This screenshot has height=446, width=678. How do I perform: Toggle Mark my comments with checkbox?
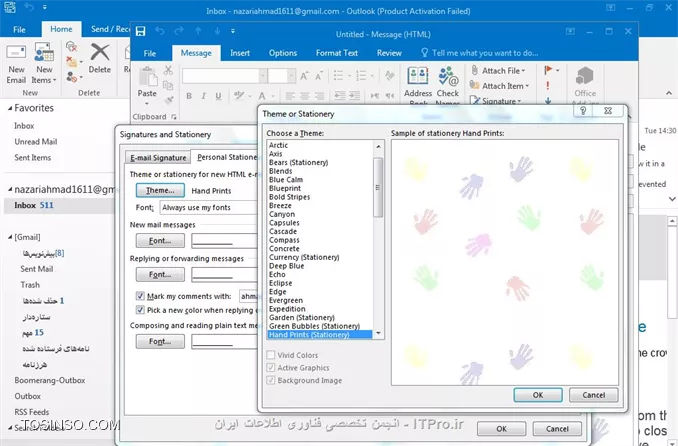click(140, 296)
